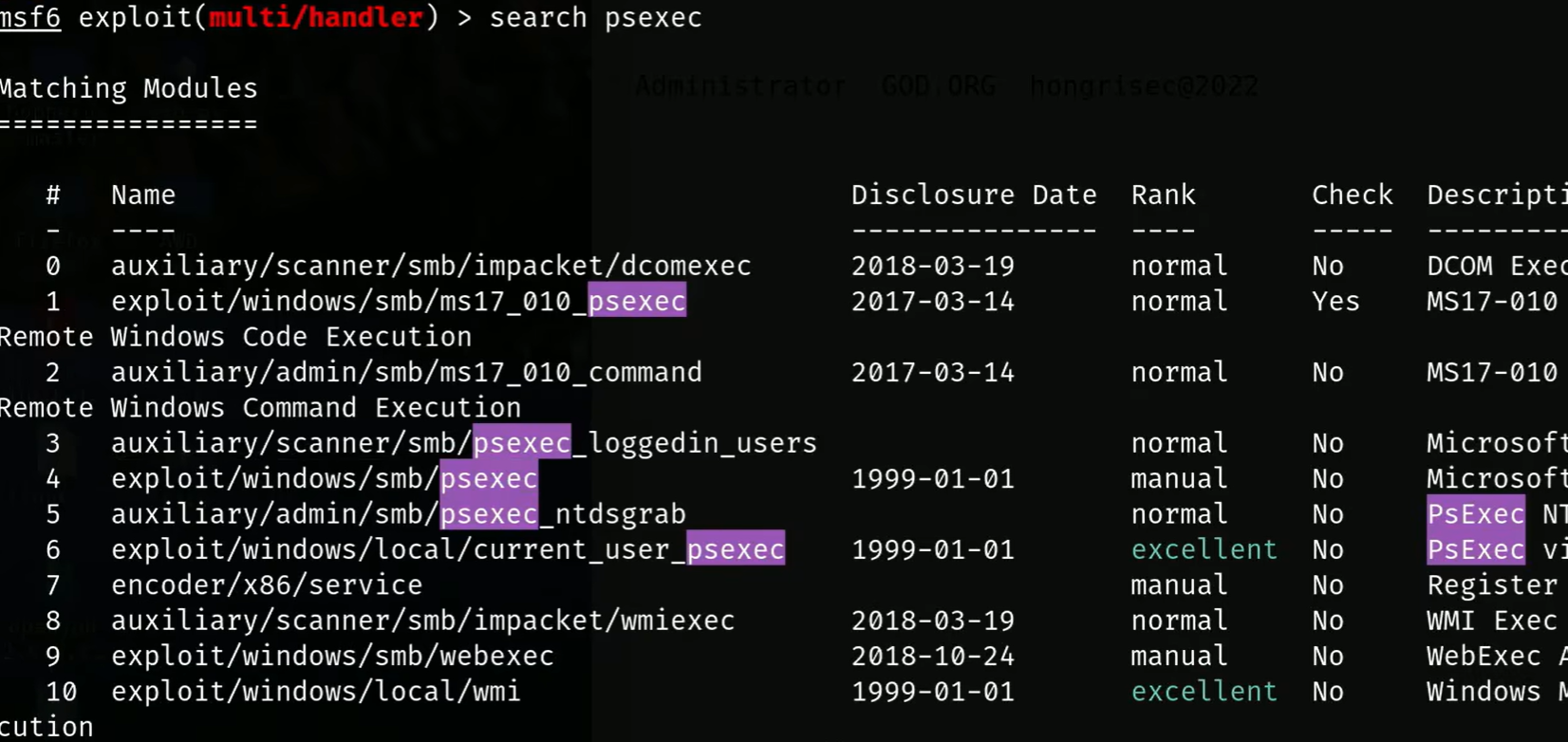Select the 'search psexec' command text
This screenshot has width=1568, height=742.
coord(595,18)
